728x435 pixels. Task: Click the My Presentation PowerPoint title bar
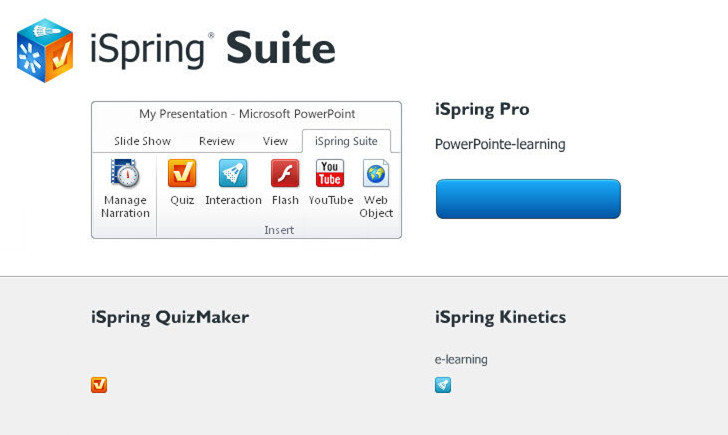[247, 114]
